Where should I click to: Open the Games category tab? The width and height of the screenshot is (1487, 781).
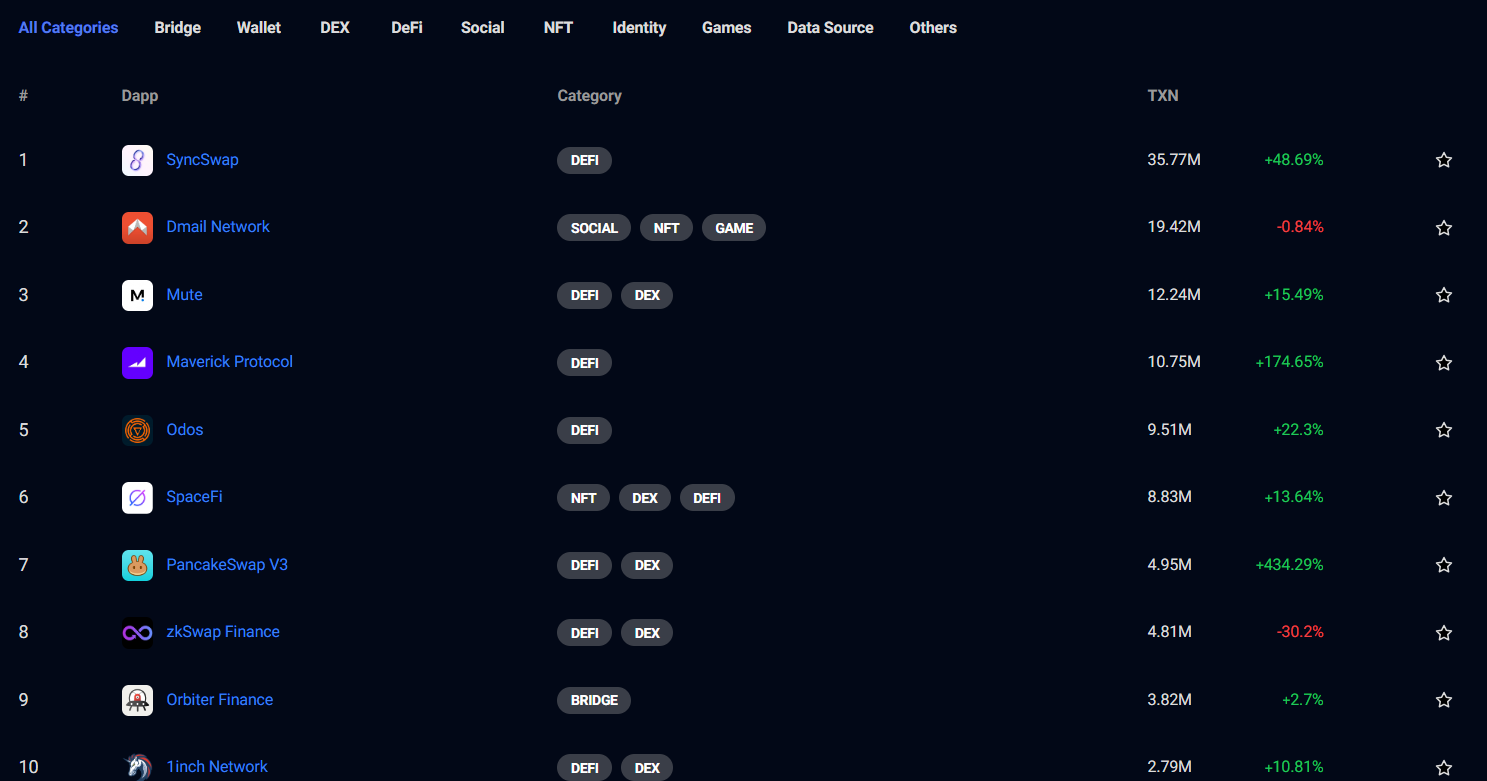click(727, 28)
